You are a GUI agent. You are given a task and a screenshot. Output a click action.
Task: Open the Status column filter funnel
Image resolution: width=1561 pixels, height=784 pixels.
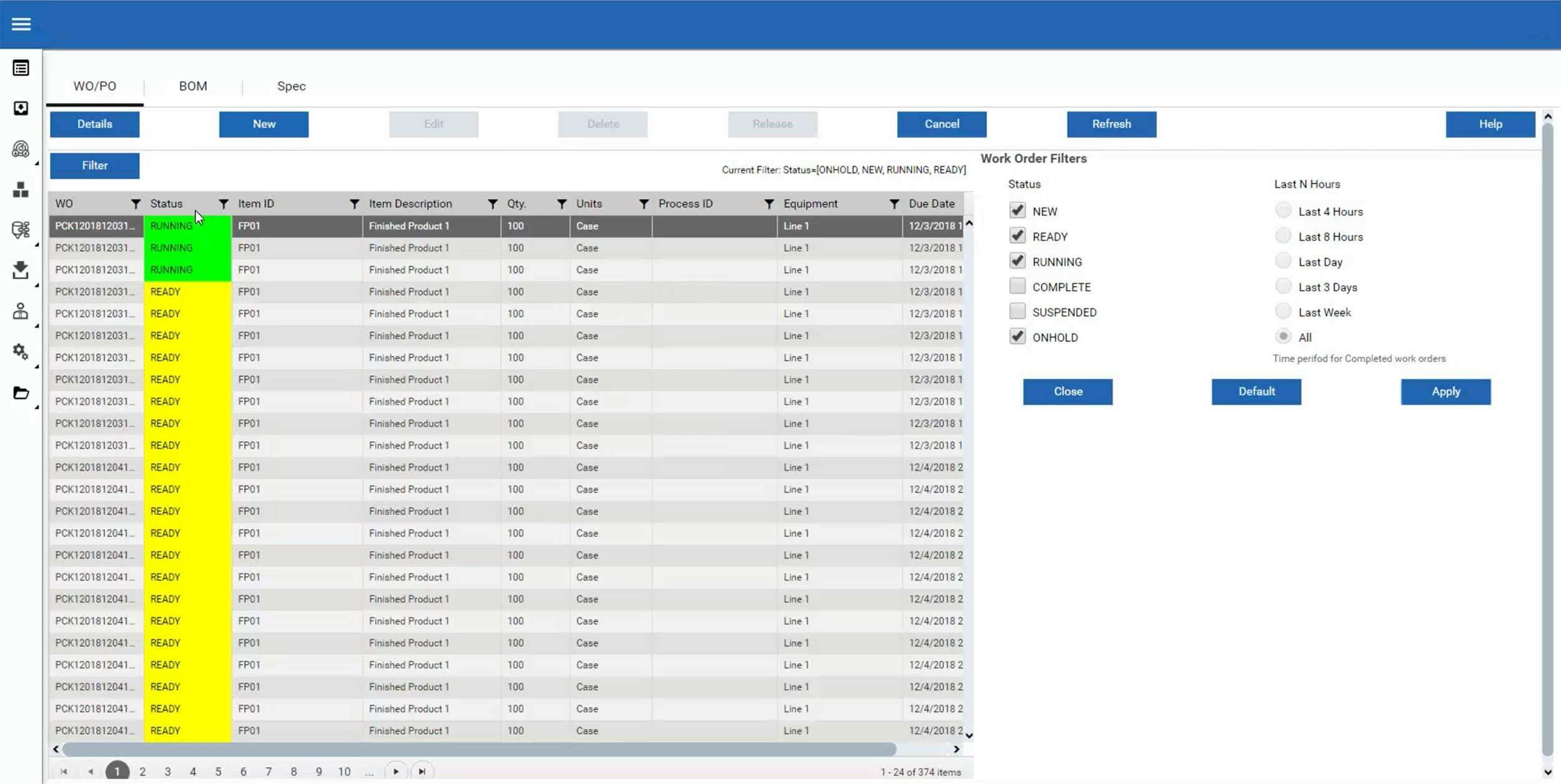[224, 204]
